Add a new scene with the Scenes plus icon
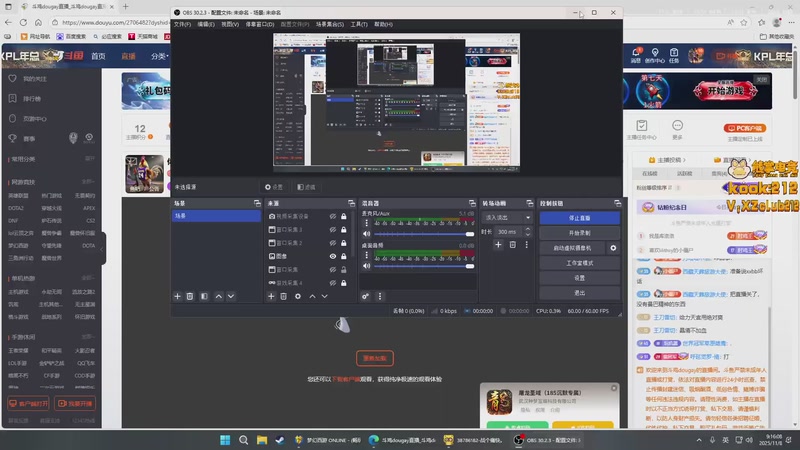 [x=178, y=296]
